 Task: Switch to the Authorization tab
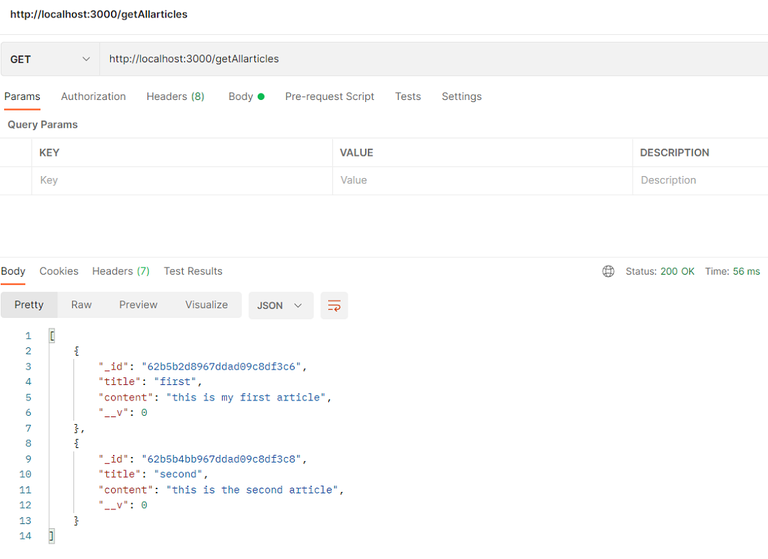[x=93, y=97]
